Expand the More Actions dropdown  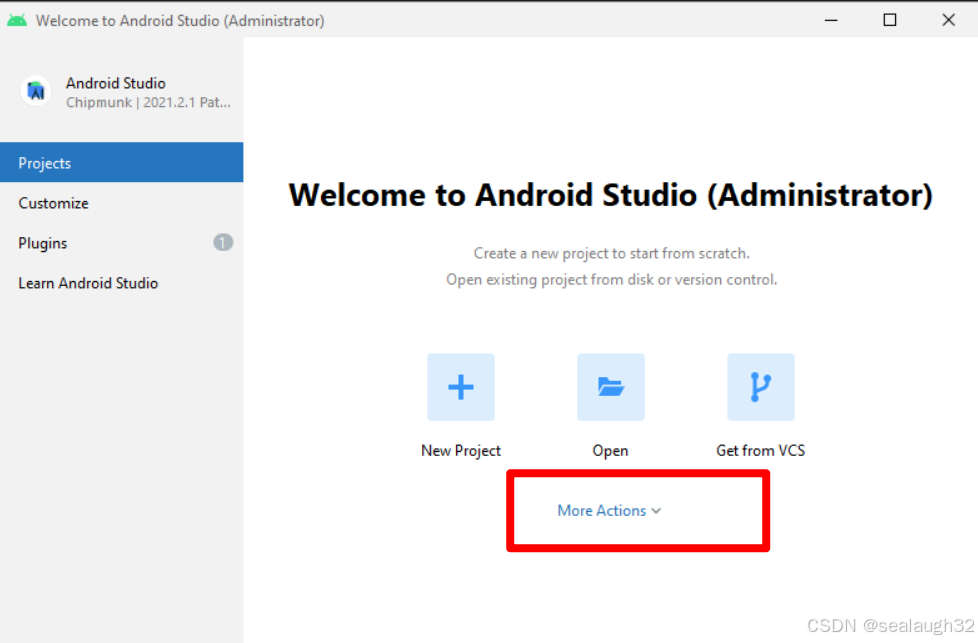click(609, 511)
